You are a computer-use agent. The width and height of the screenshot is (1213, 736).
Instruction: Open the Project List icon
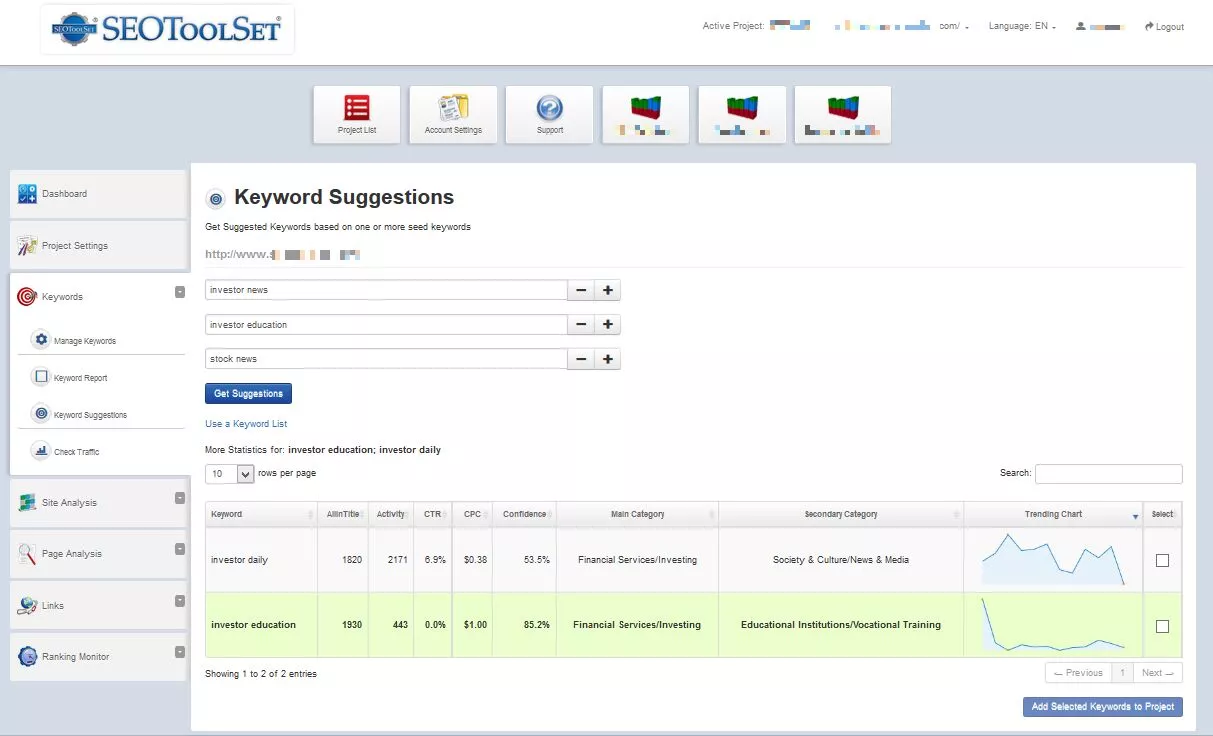pos(356,114)
